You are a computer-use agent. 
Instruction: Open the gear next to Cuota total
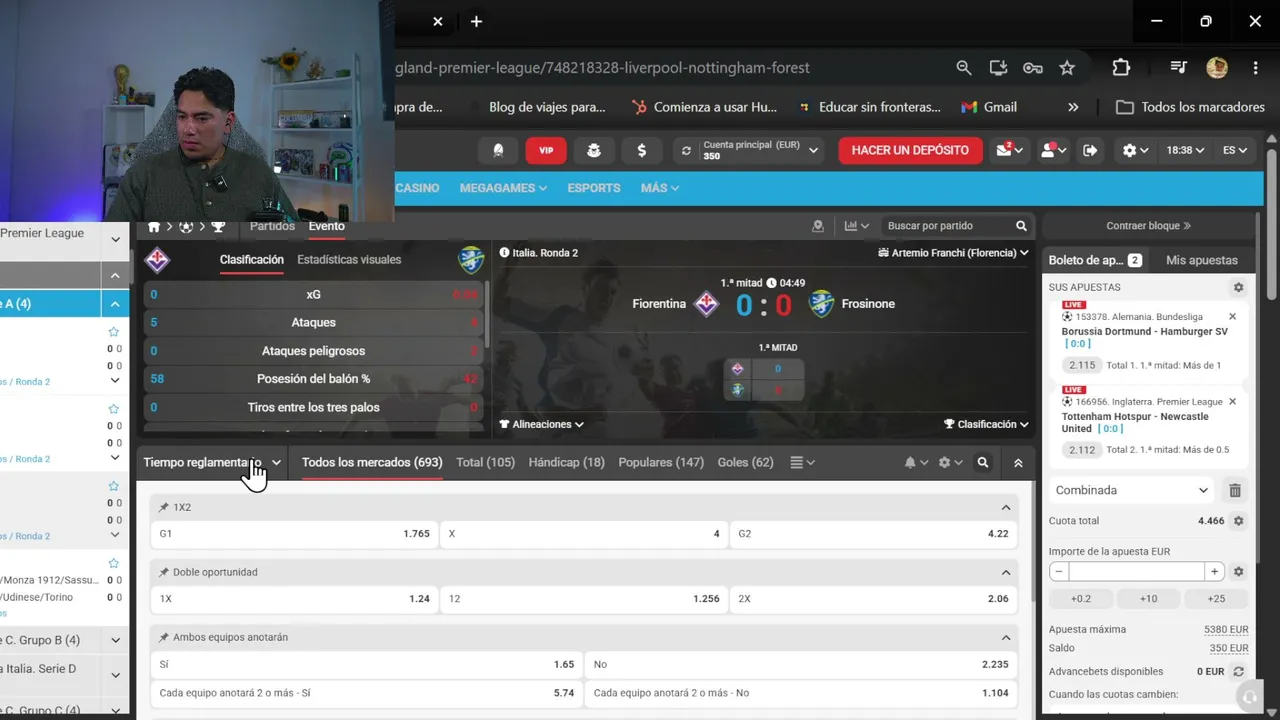(1238, 521)
